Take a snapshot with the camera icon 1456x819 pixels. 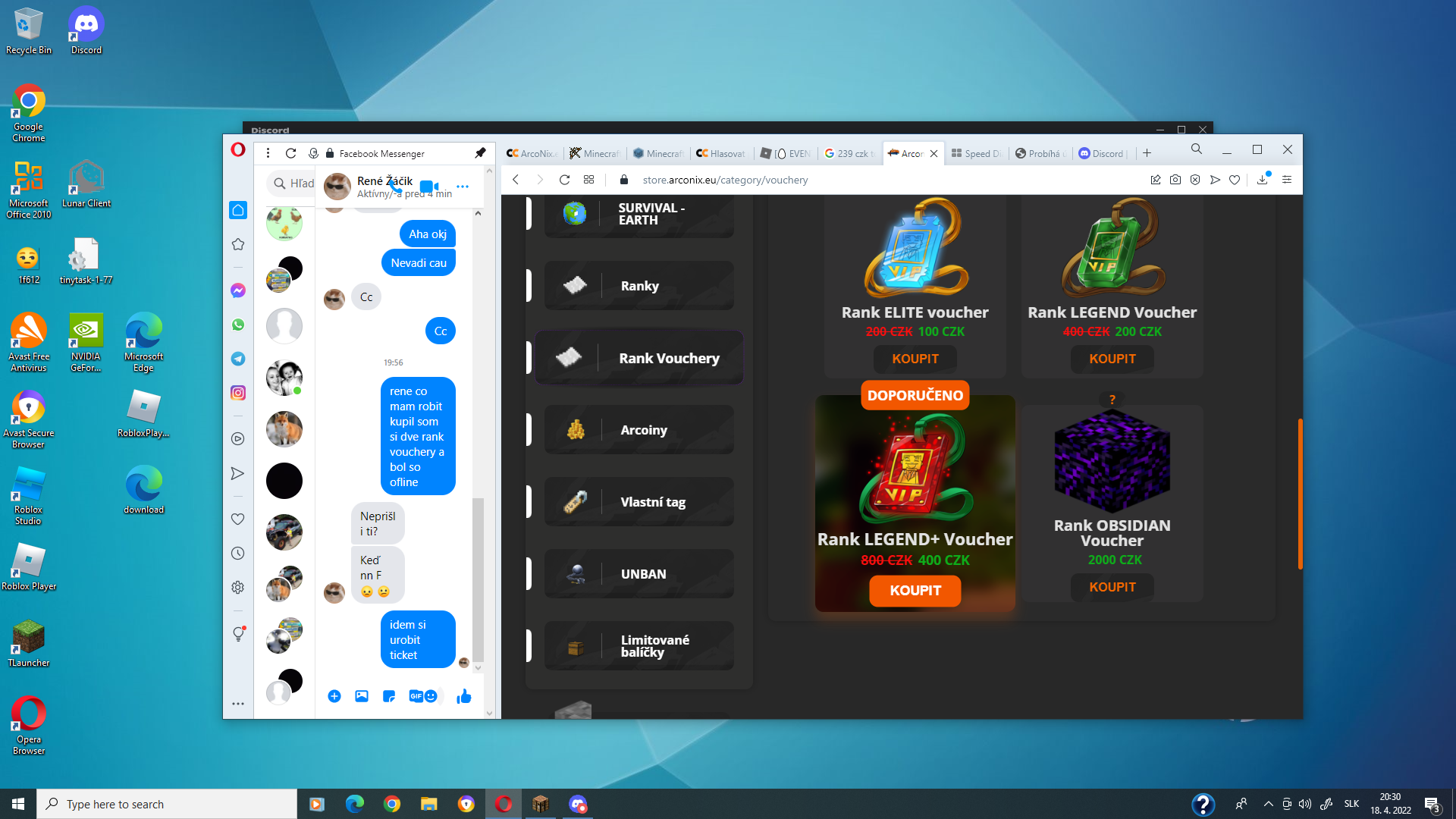tap(1175, 180)
